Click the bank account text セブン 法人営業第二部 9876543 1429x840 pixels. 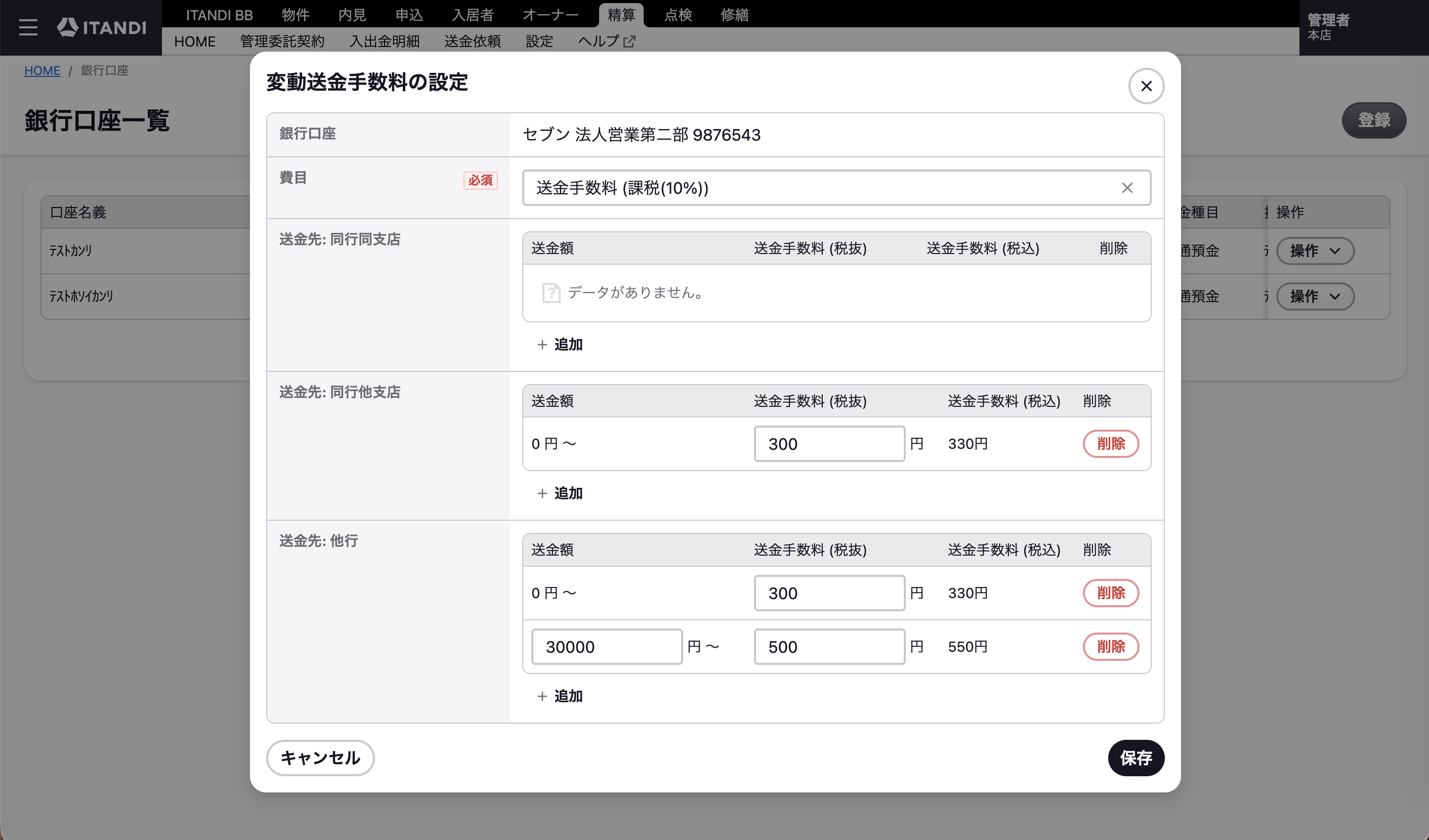[641, 135]
